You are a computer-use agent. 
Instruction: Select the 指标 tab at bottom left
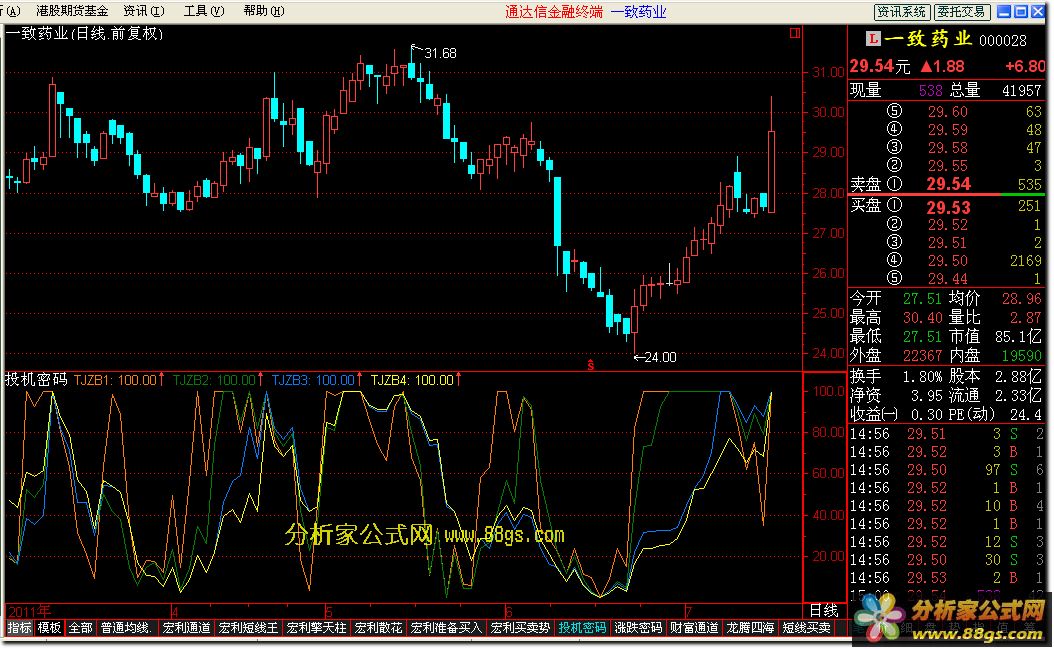coord(19,627)
